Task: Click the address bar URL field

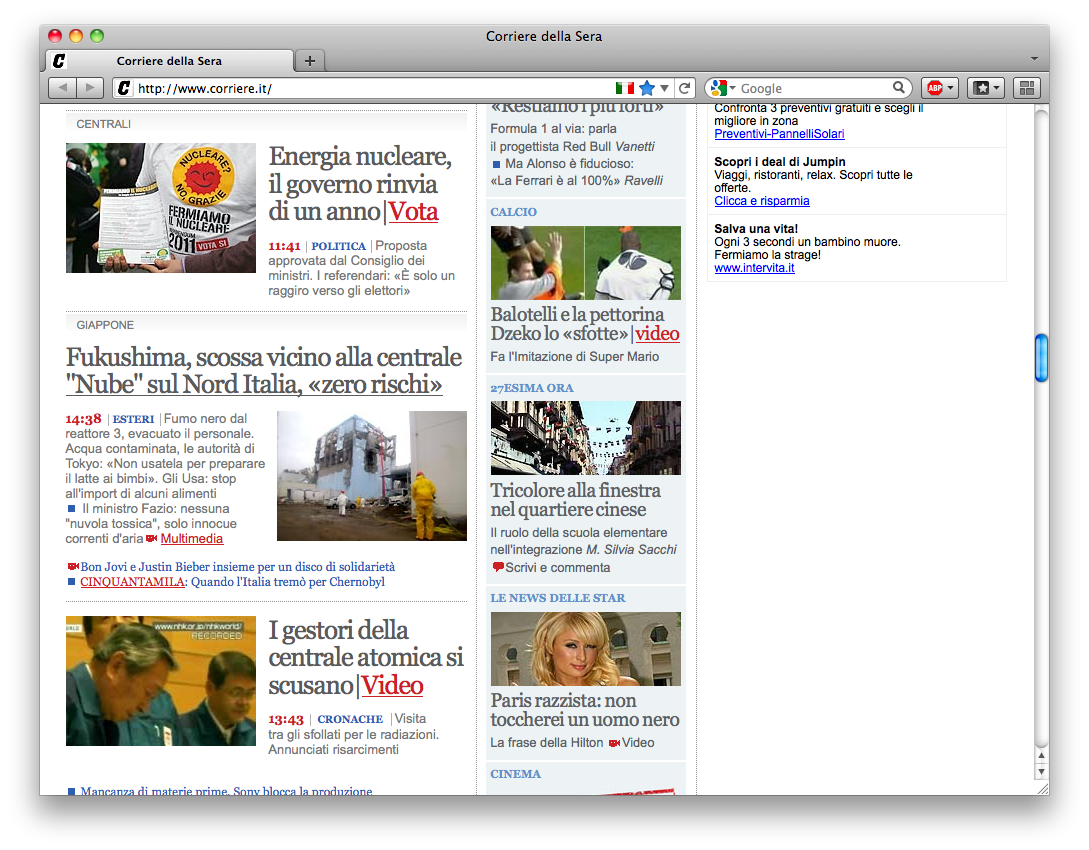Action: 370,88
